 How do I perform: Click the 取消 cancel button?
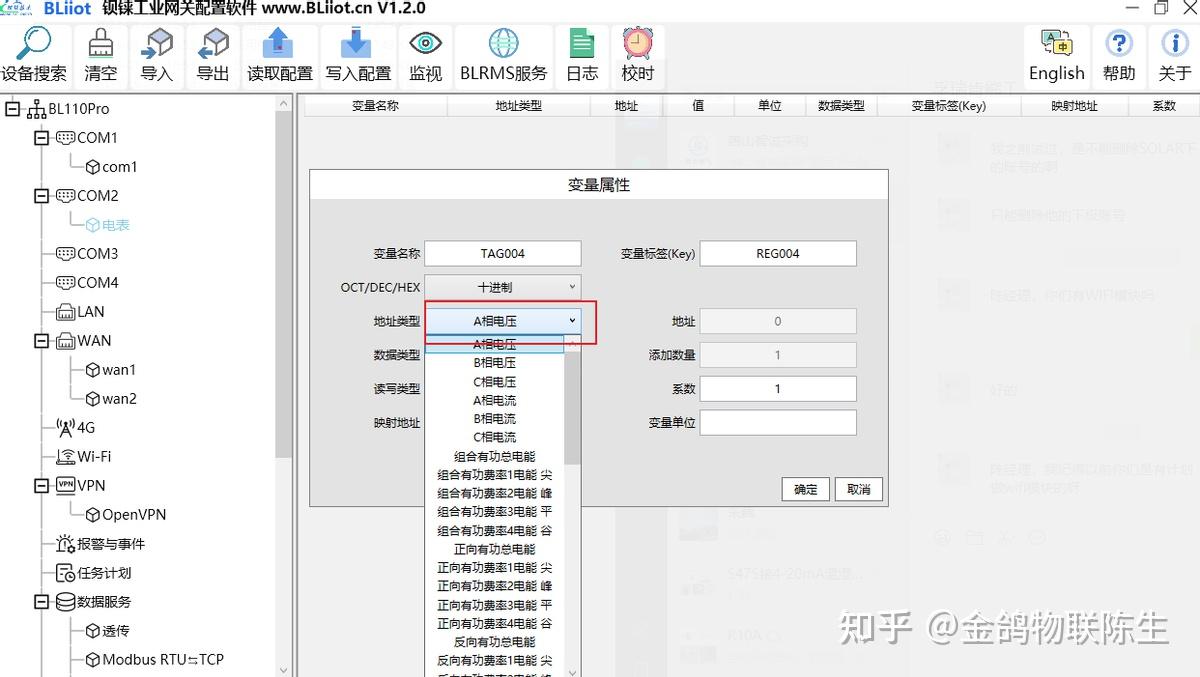[x=858, y=490]
